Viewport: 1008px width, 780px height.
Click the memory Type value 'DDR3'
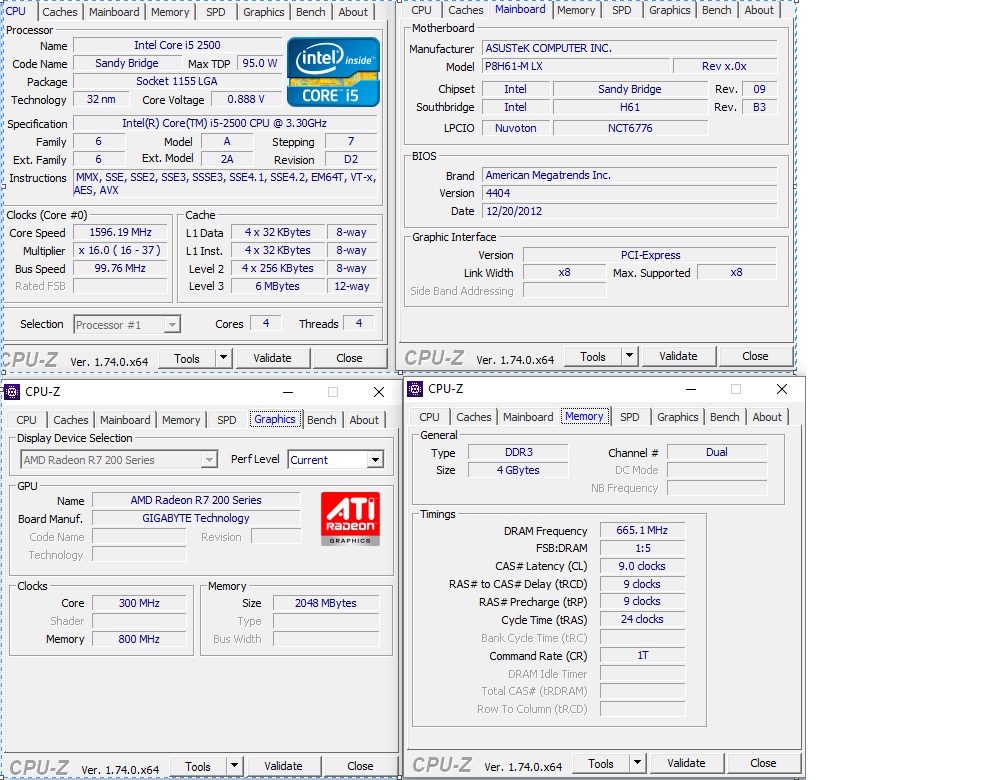[x=518, y=452]
